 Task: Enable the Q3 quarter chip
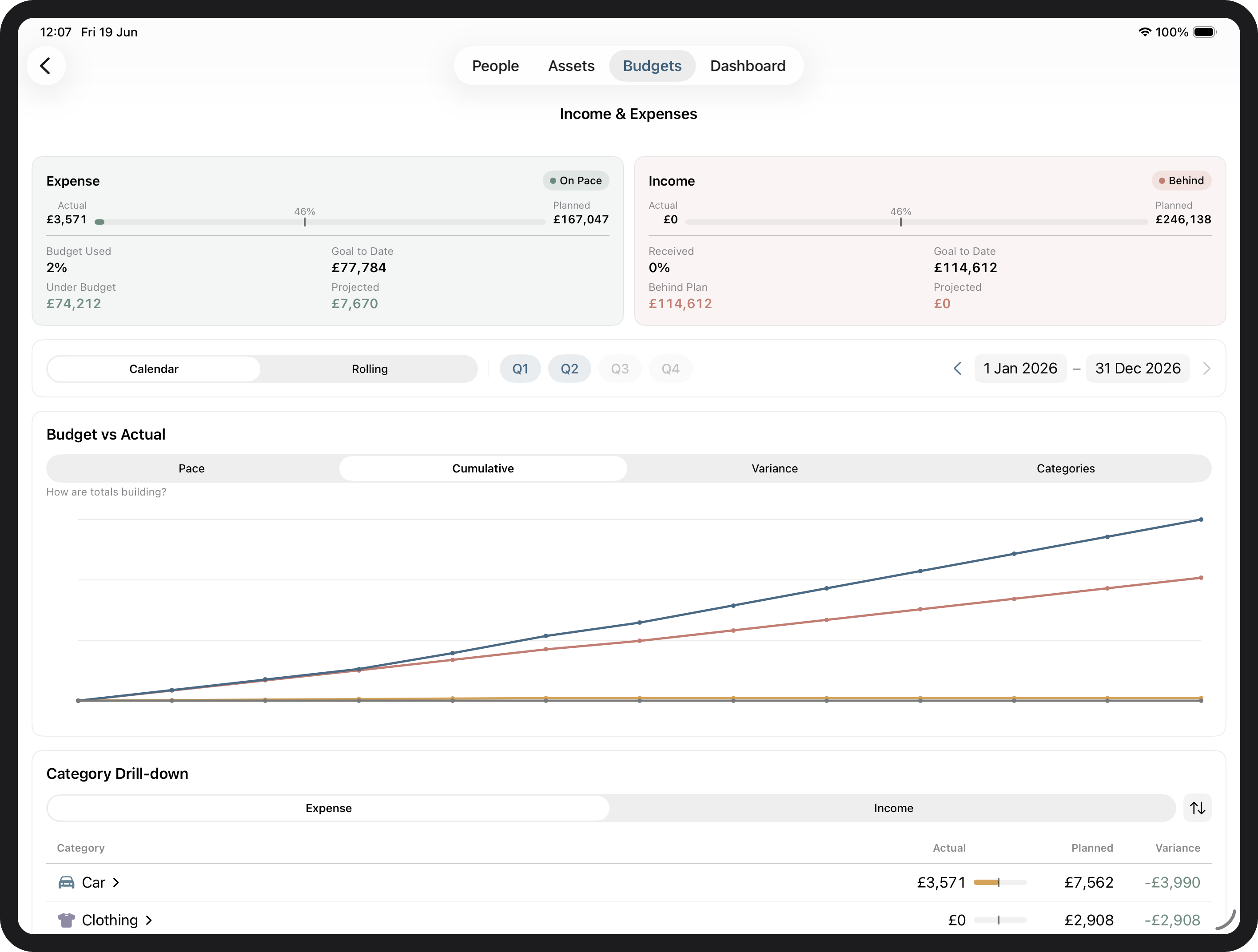(x=620, y=369)
